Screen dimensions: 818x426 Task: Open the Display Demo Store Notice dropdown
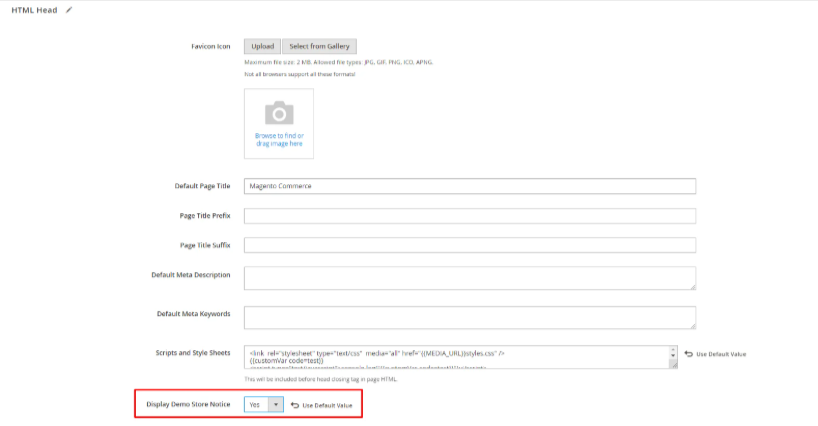tap(264, 405)
